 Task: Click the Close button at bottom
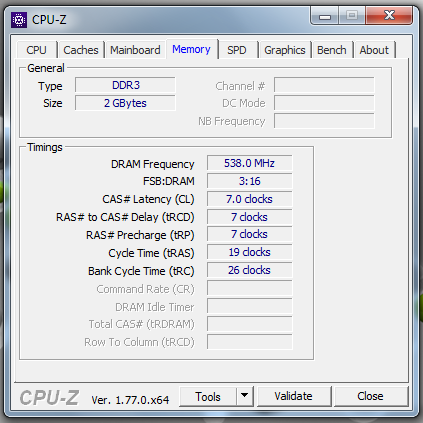click(x=370, y=396)
